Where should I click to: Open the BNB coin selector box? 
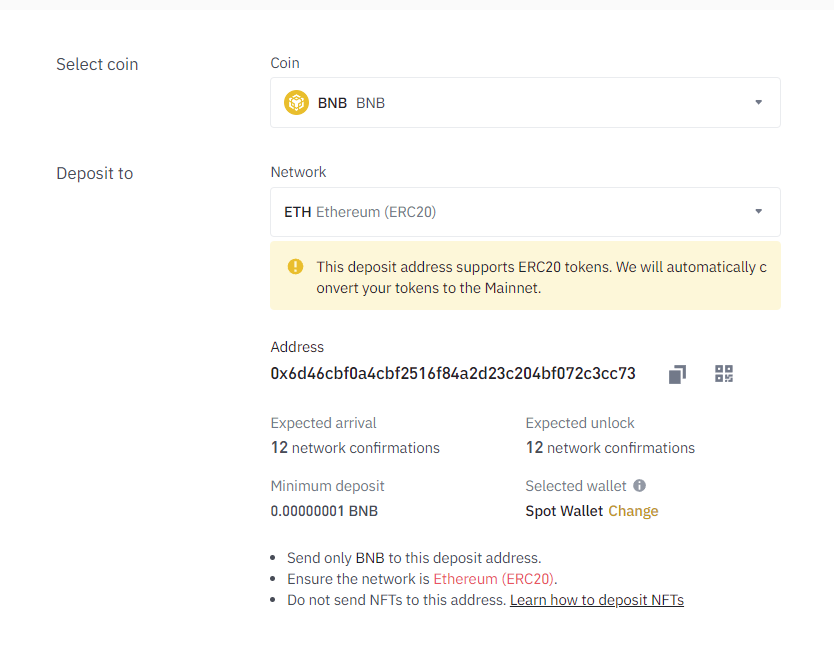pos(526,102)
